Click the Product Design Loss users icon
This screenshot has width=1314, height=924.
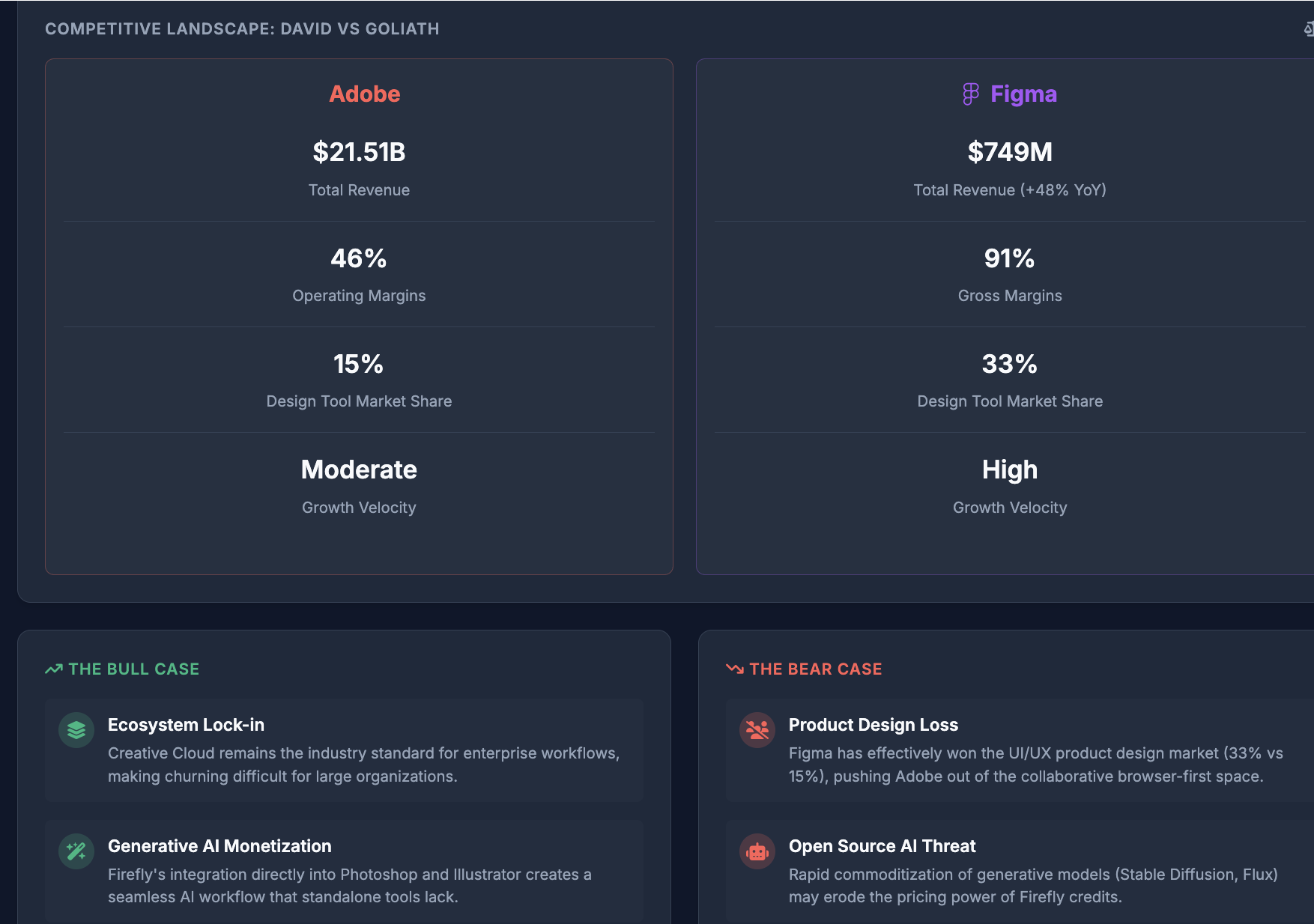pyautogui.click(x=757, y=730)
